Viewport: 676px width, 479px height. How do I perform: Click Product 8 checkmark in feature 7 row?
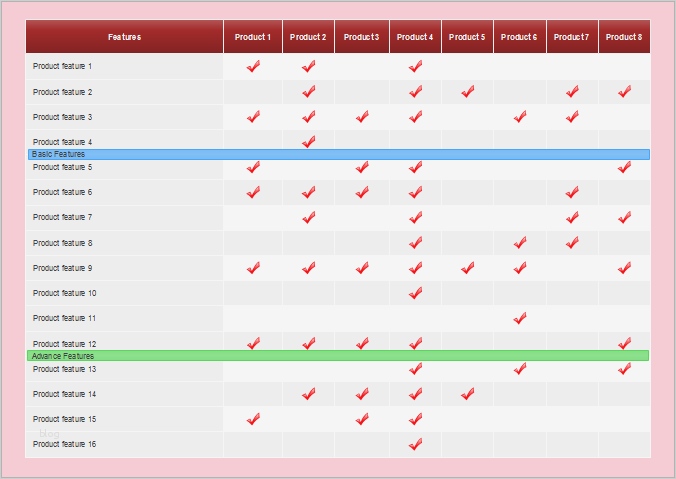[624, 217]
